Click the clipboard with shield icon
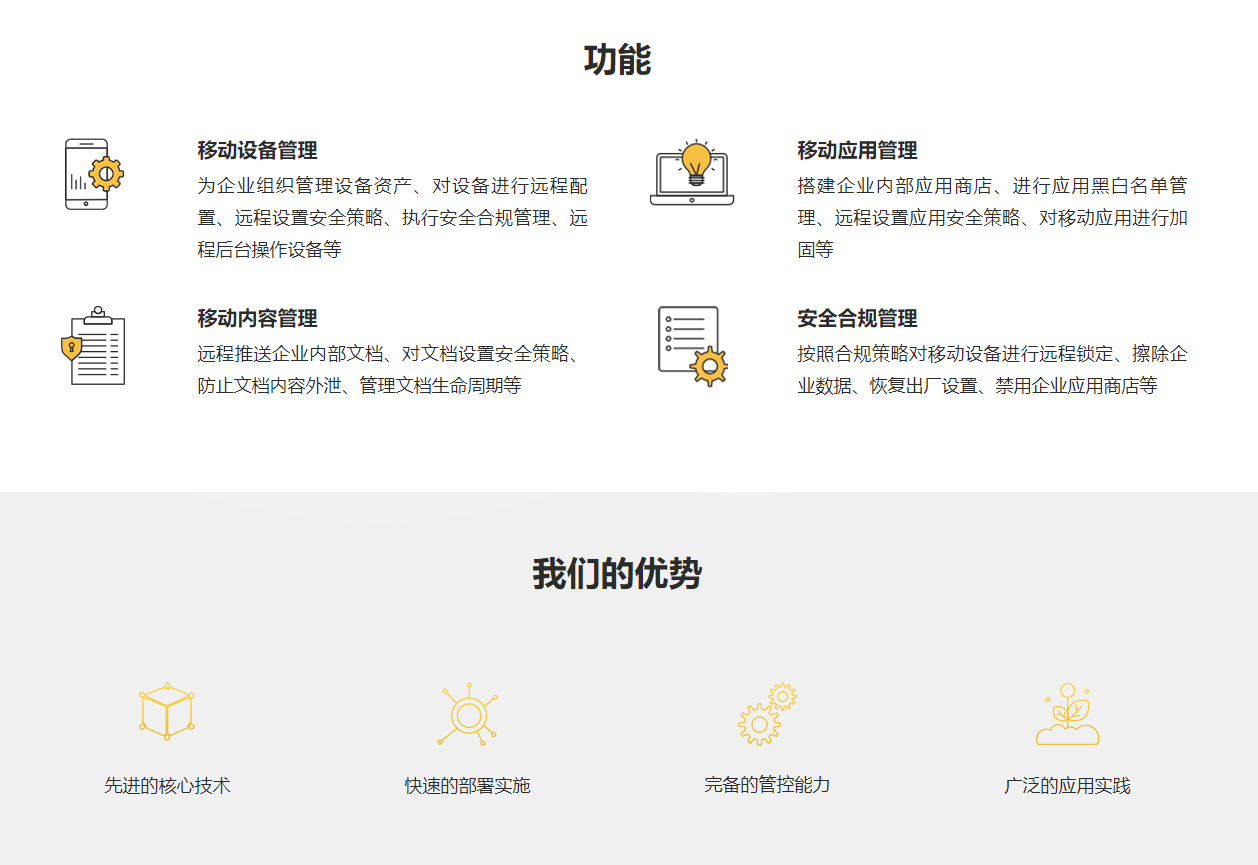Image resolution: width=1258 pixels, height=865 pixels. pyautogui.click(x=90, y=345)
